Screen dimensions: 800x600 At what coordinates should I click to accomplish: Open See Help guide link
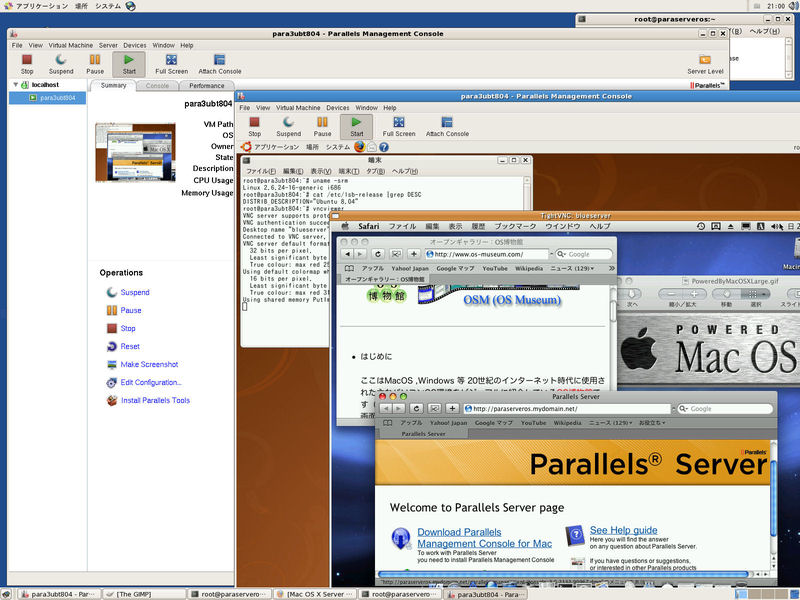[623, 530]
